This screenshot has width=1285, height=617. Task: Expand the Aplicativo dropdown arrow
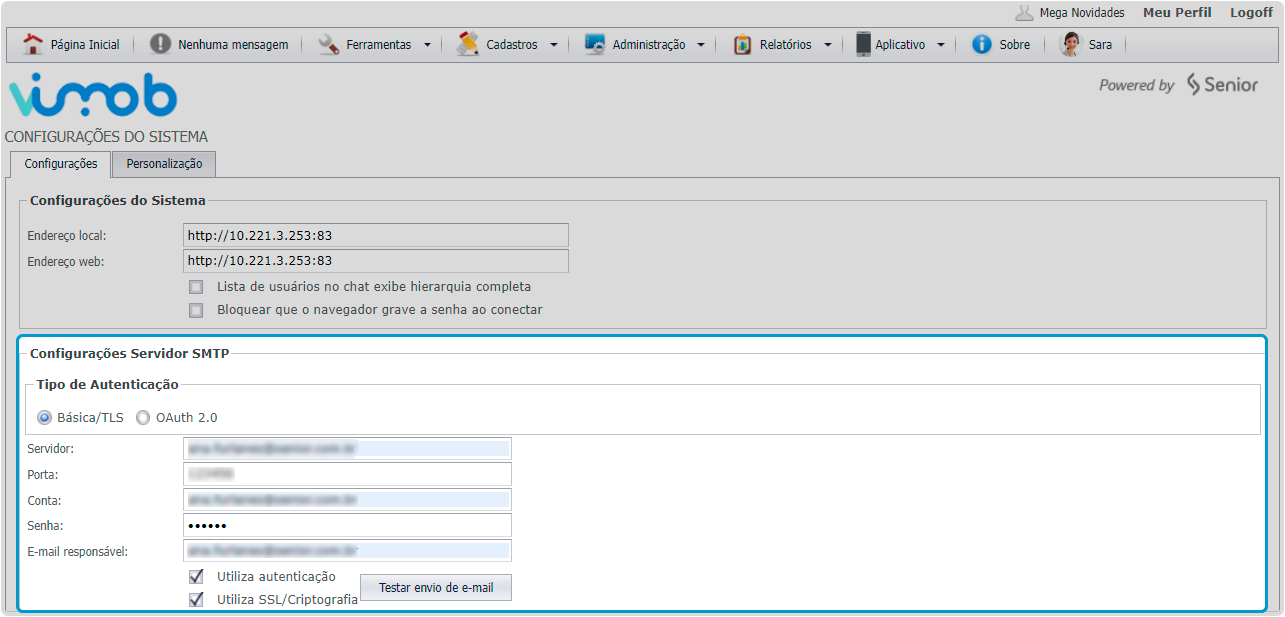(941, 45)
